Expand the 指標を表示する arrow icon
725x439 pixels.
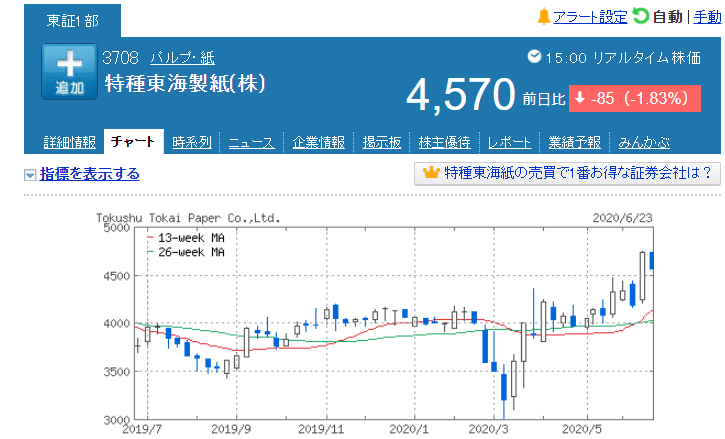30,175
